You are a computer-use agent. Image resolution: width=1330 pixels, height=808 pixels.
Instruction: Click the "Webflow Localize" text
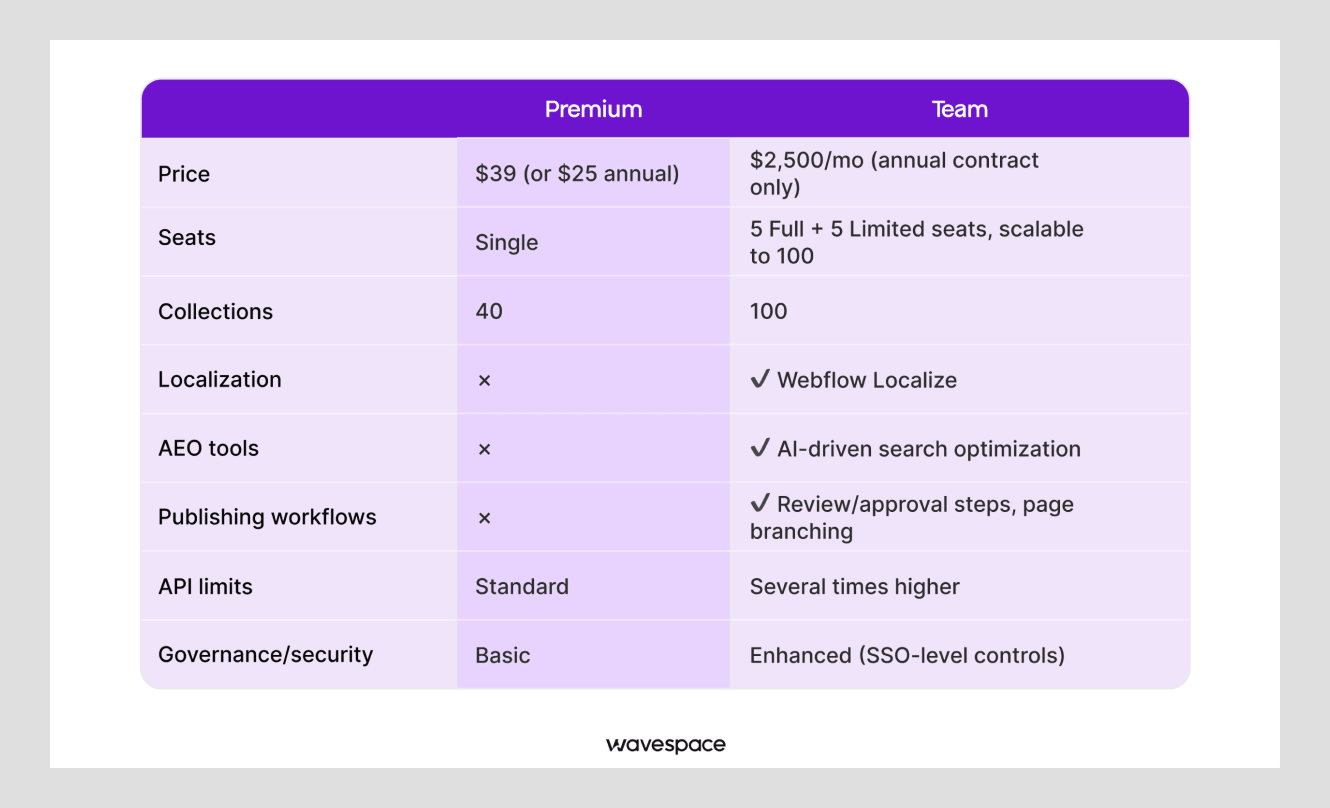[x=867, y=380]
